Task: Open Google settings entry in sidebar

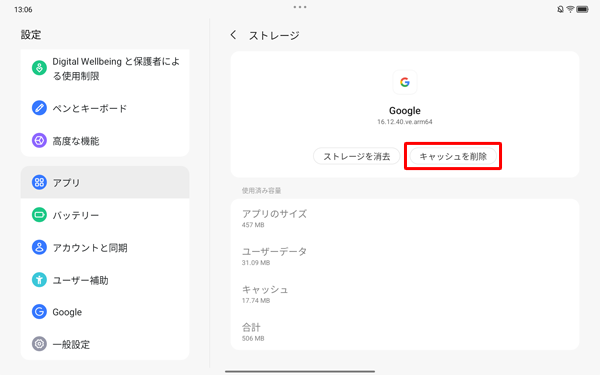Action: [105, 312]
